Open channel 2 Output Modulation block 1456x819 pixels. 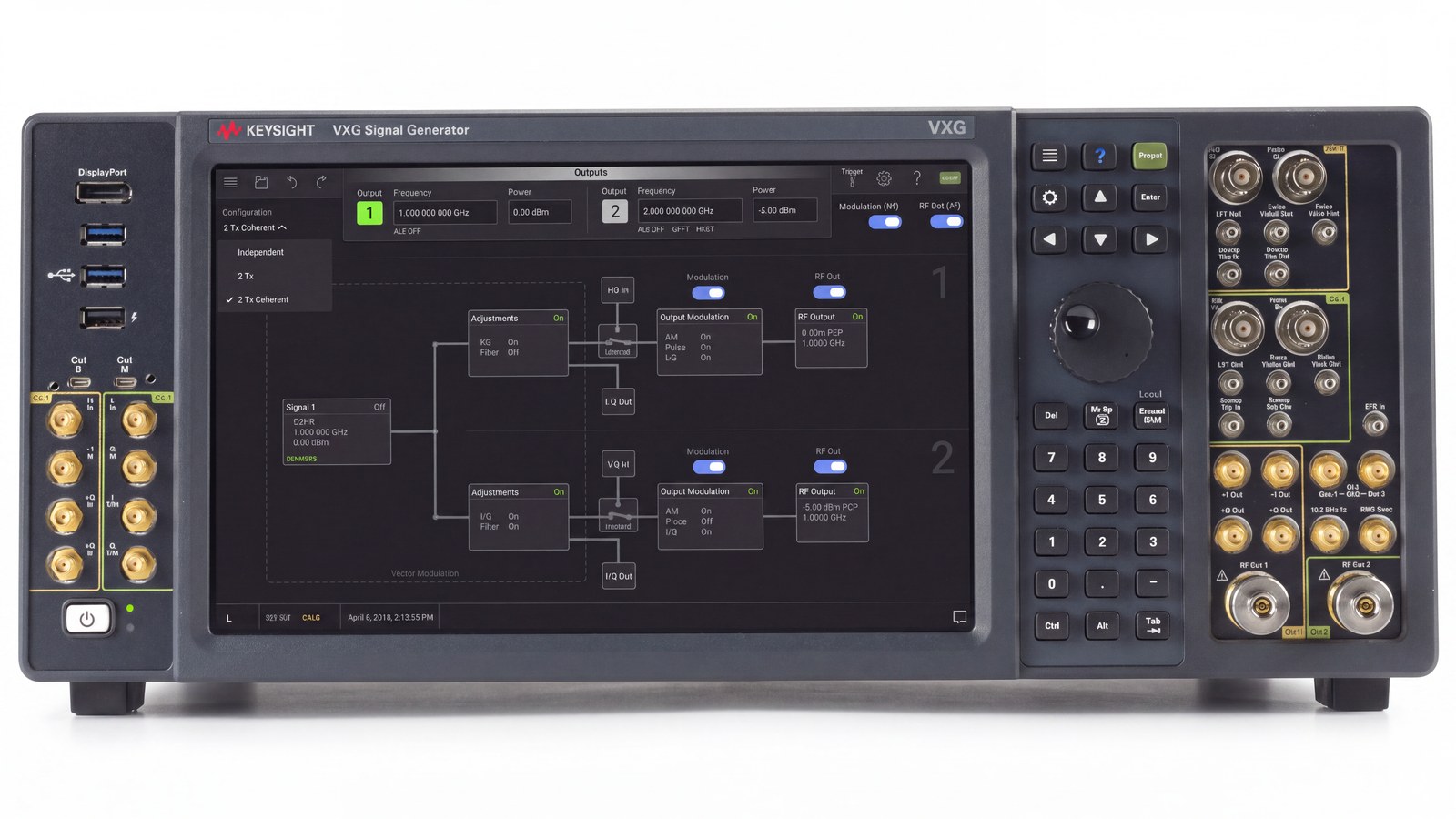(710, 516)
